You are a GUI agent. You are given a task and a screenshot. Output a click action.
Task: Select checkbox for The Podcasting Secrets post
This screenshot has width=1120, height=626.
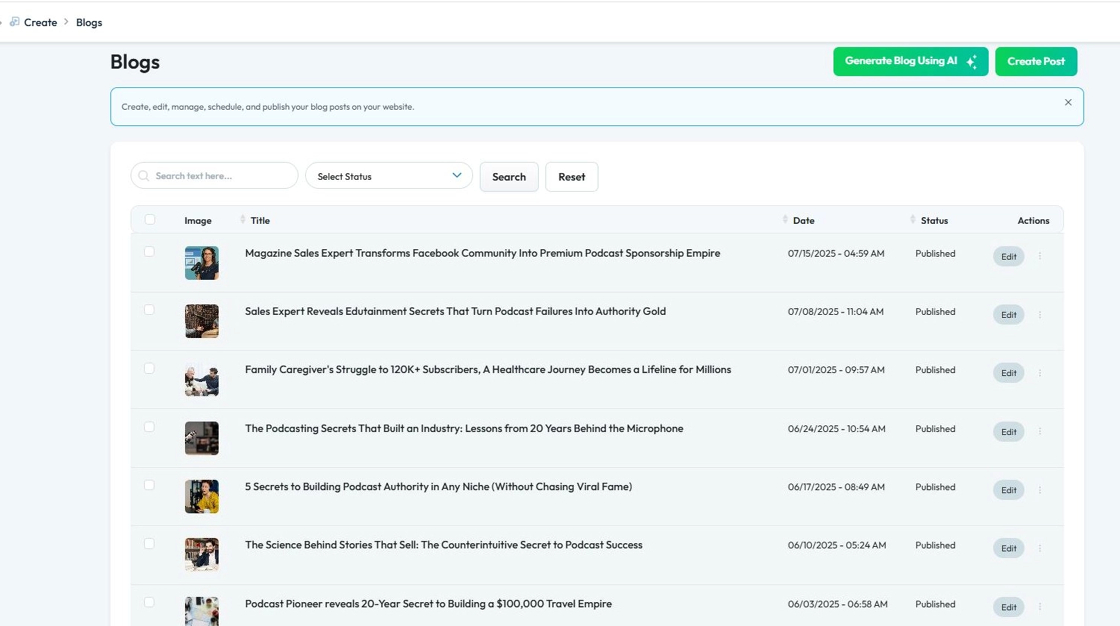click(150, 427)
